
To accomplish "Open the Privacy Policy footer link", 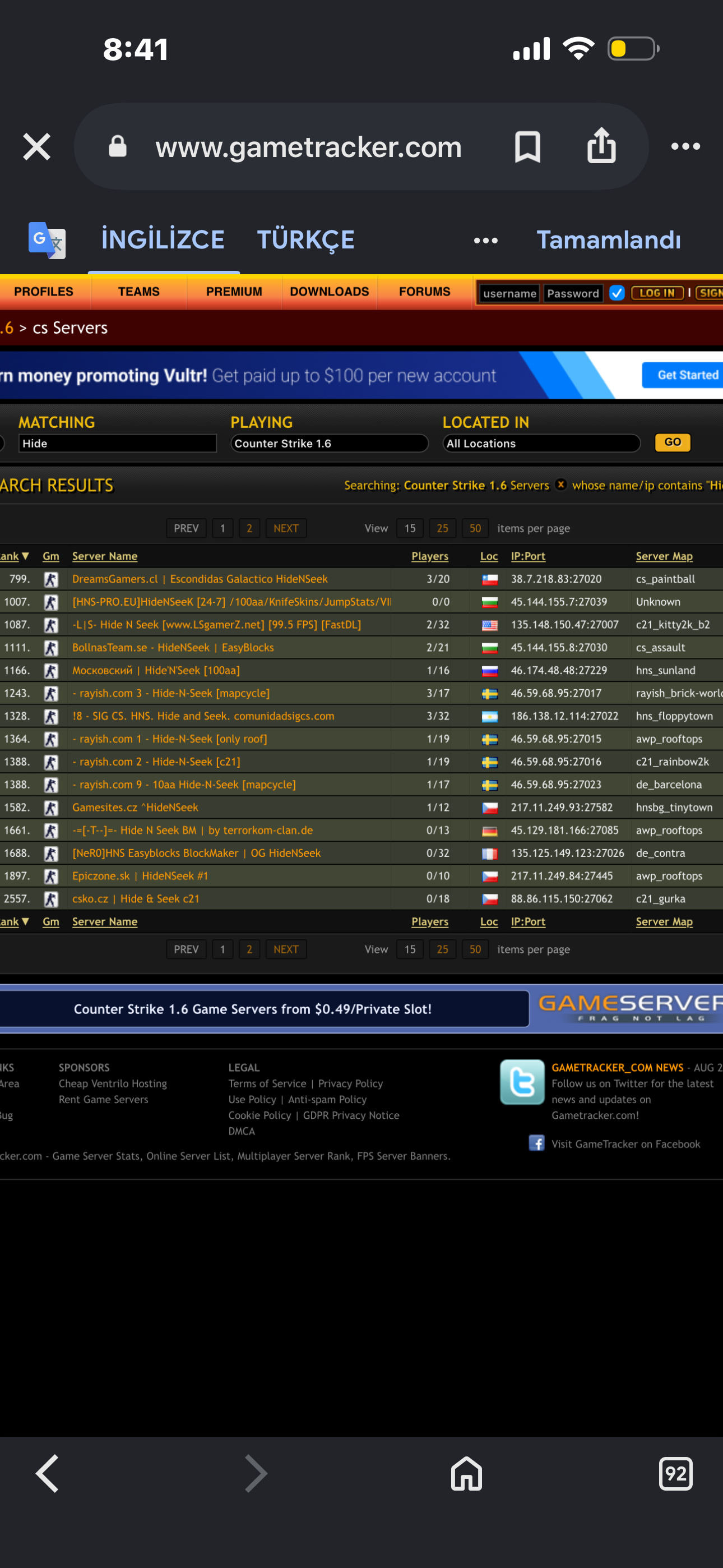I will [350, 1083].
